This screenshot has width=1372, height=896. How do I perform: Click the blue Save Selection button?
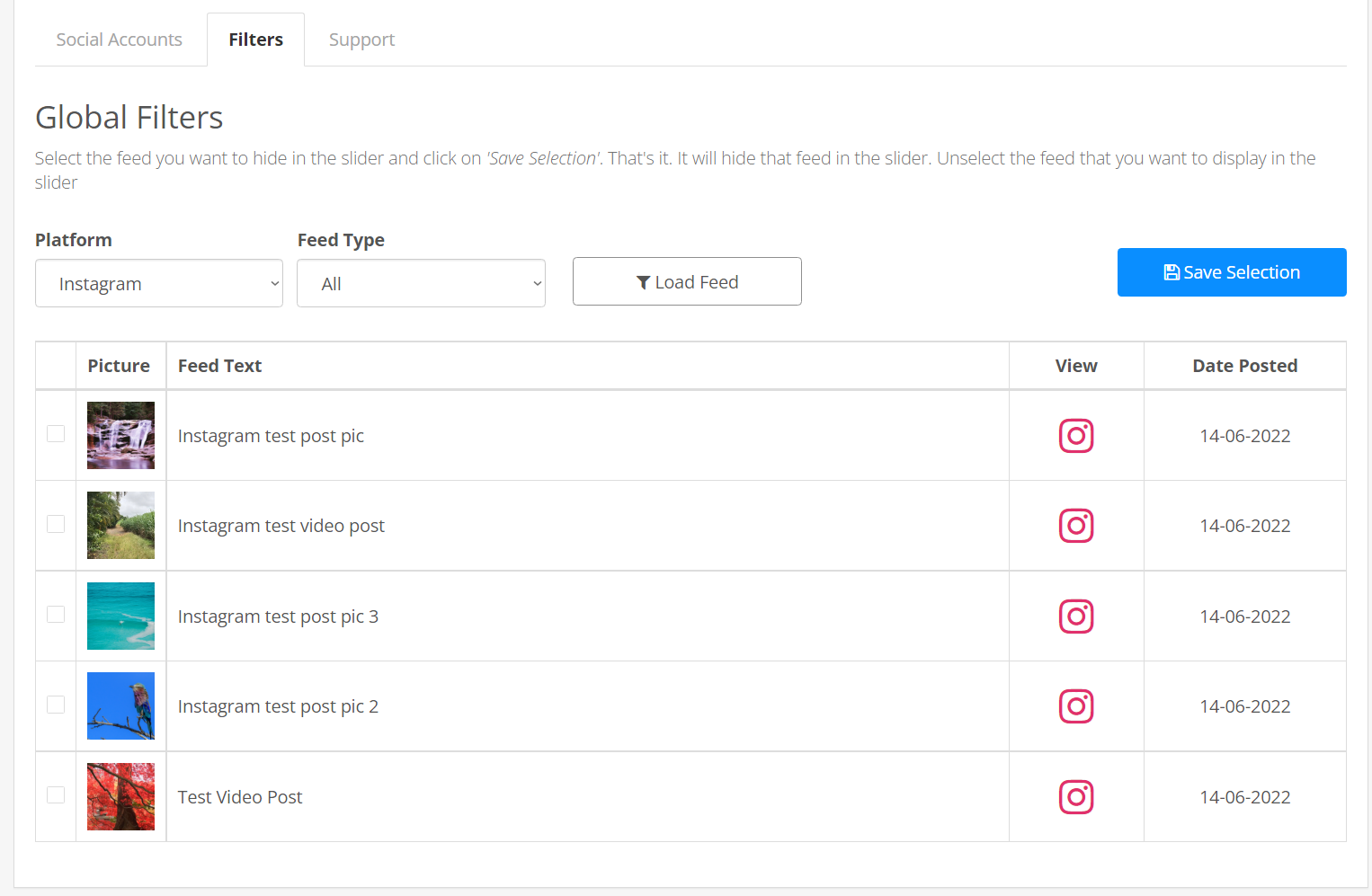pyautogui.click(x=1231, y=272)
